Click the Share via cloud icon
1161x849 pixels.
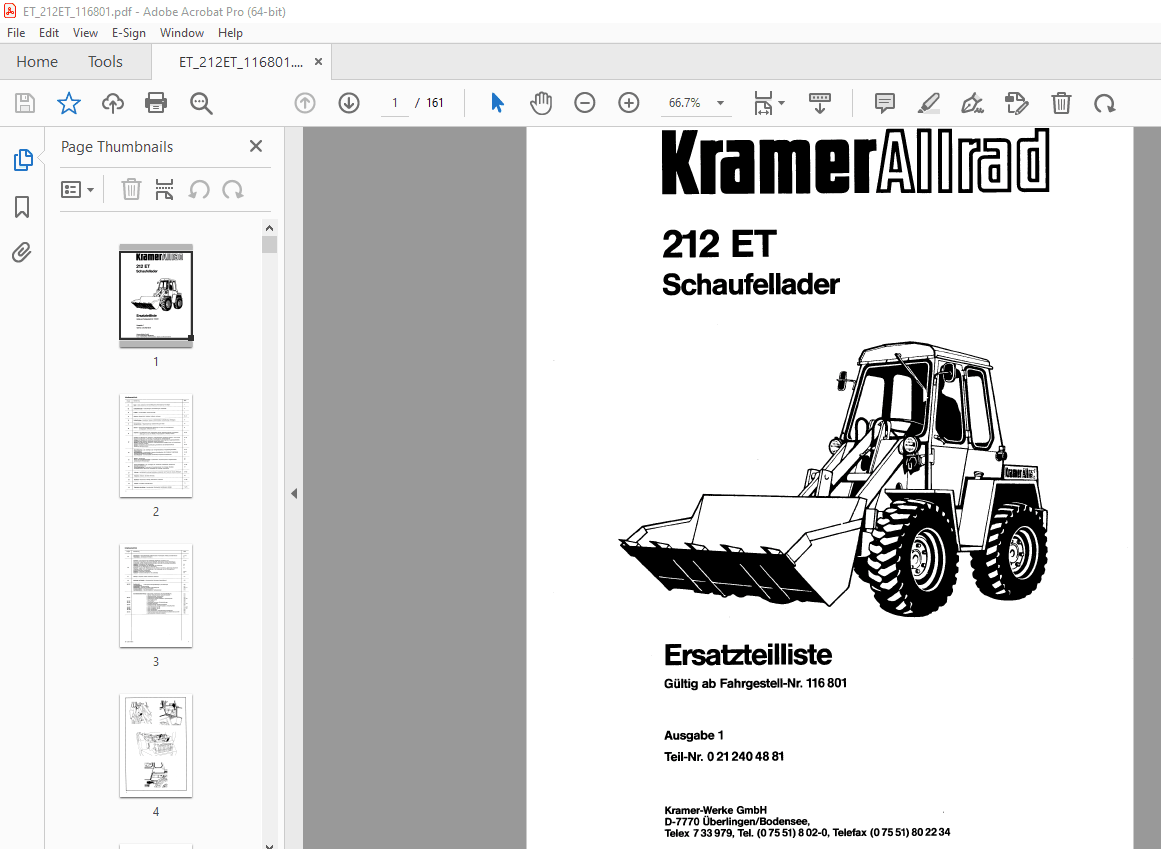[112, 103]
